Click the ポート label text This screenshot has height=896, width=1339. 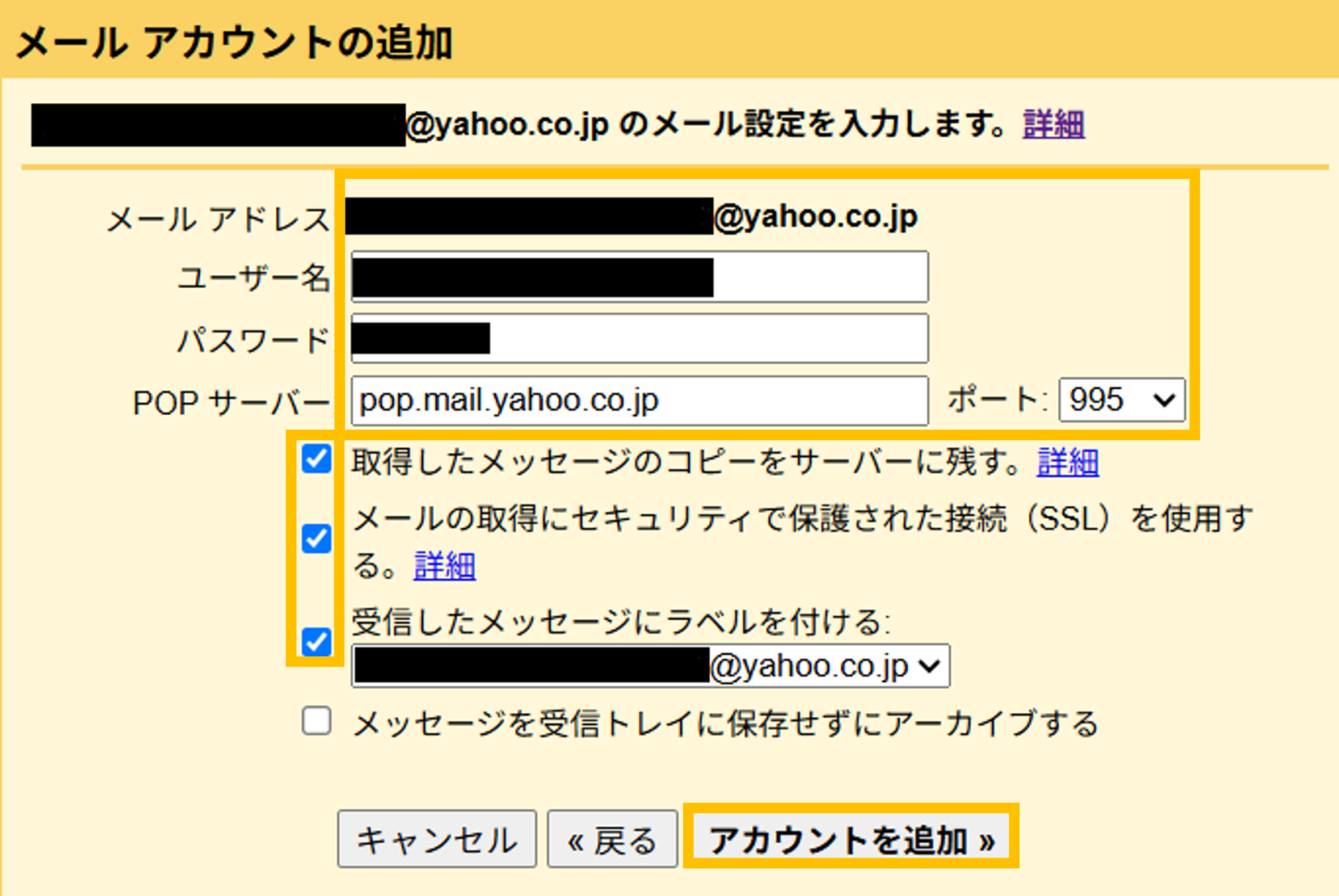997,400
